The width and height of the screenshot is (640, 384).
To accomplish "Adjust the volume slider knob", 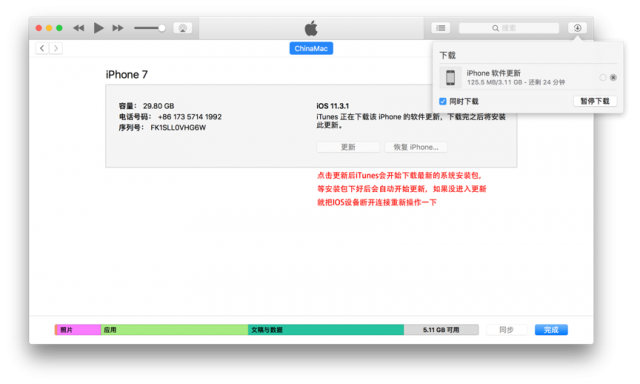I will point(162,28).
